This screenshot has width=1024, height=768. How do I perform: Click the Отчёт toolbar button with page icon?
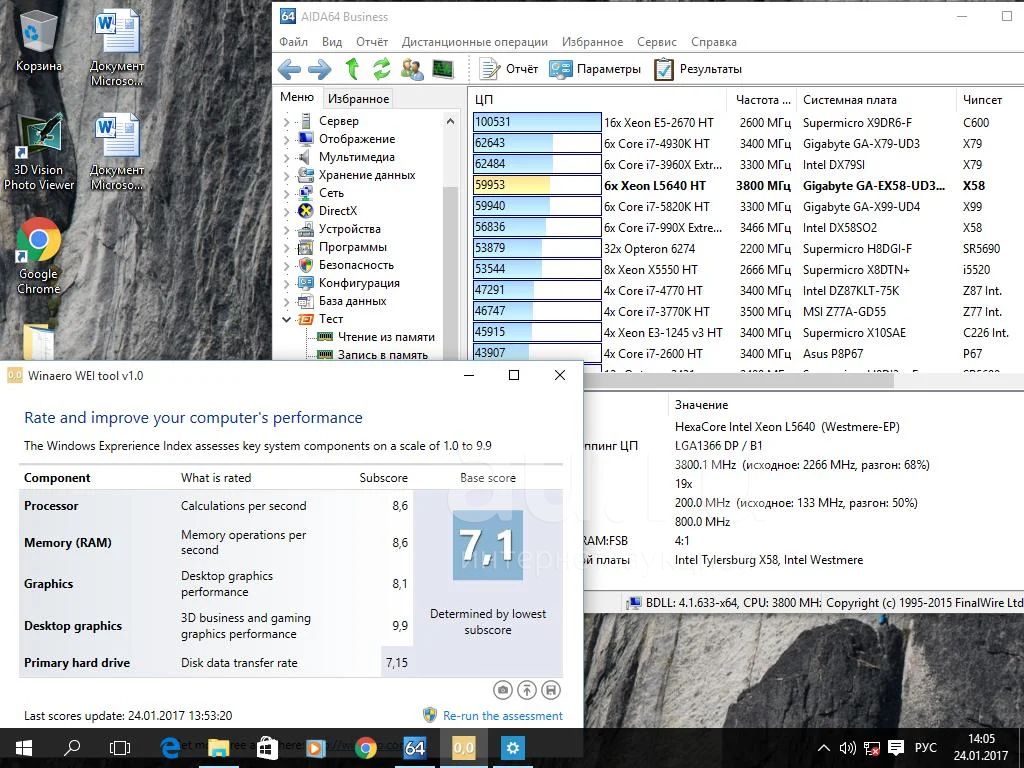(x=509, y=69)
